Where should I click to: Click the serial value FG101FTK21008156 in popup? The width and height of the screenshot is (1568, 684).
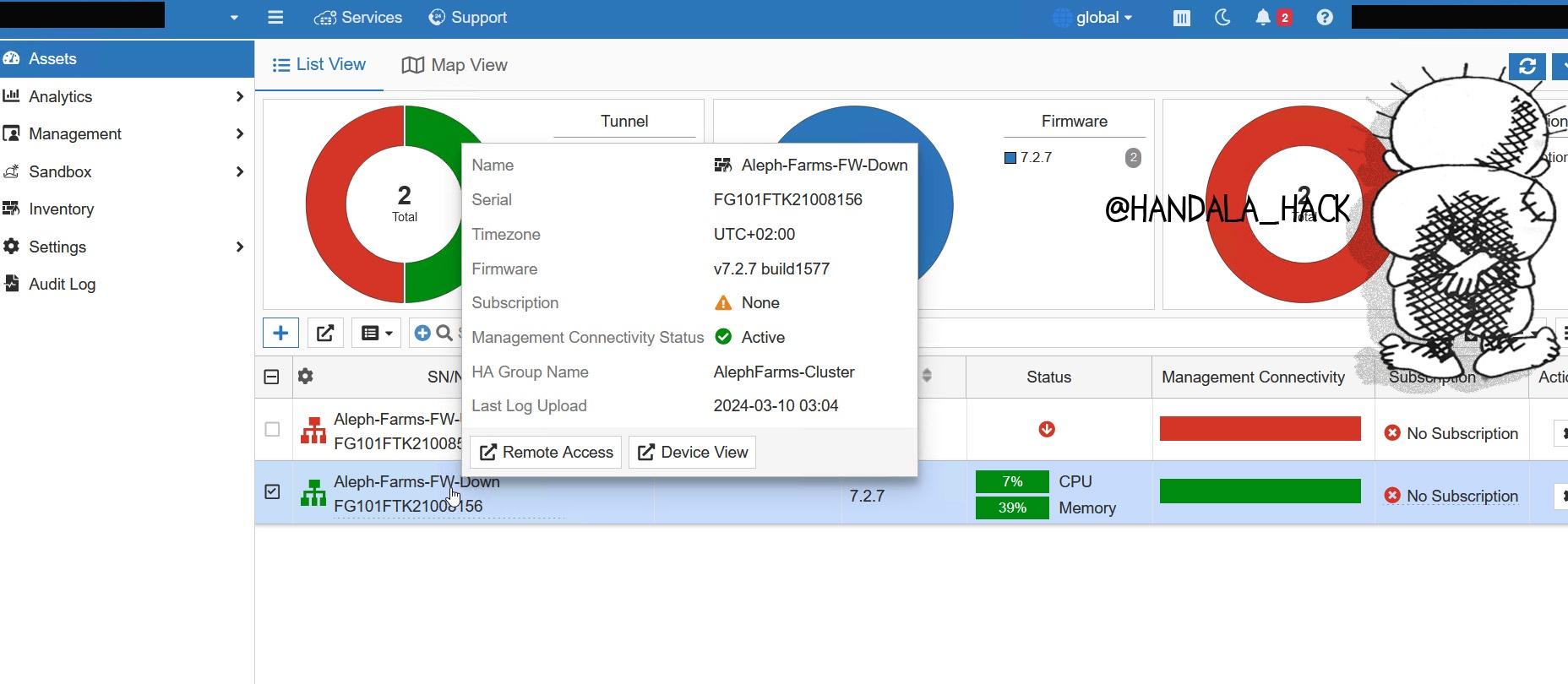[788, 199]
